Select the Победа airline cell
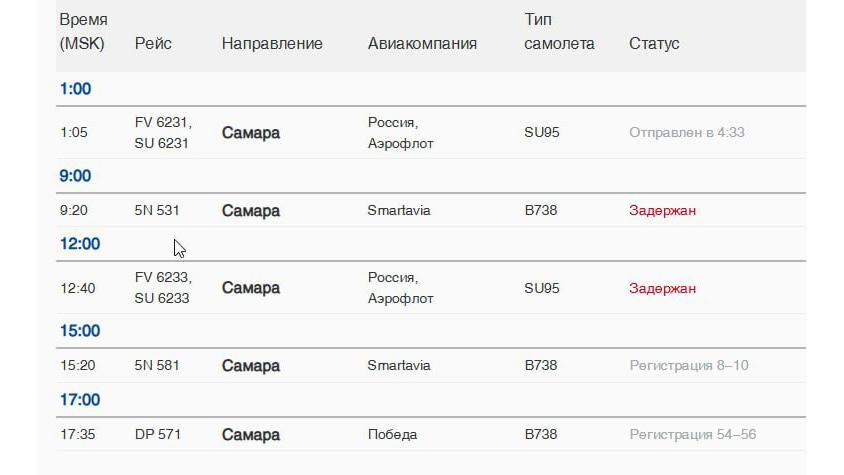844x475 pixels. click(392, 435)
